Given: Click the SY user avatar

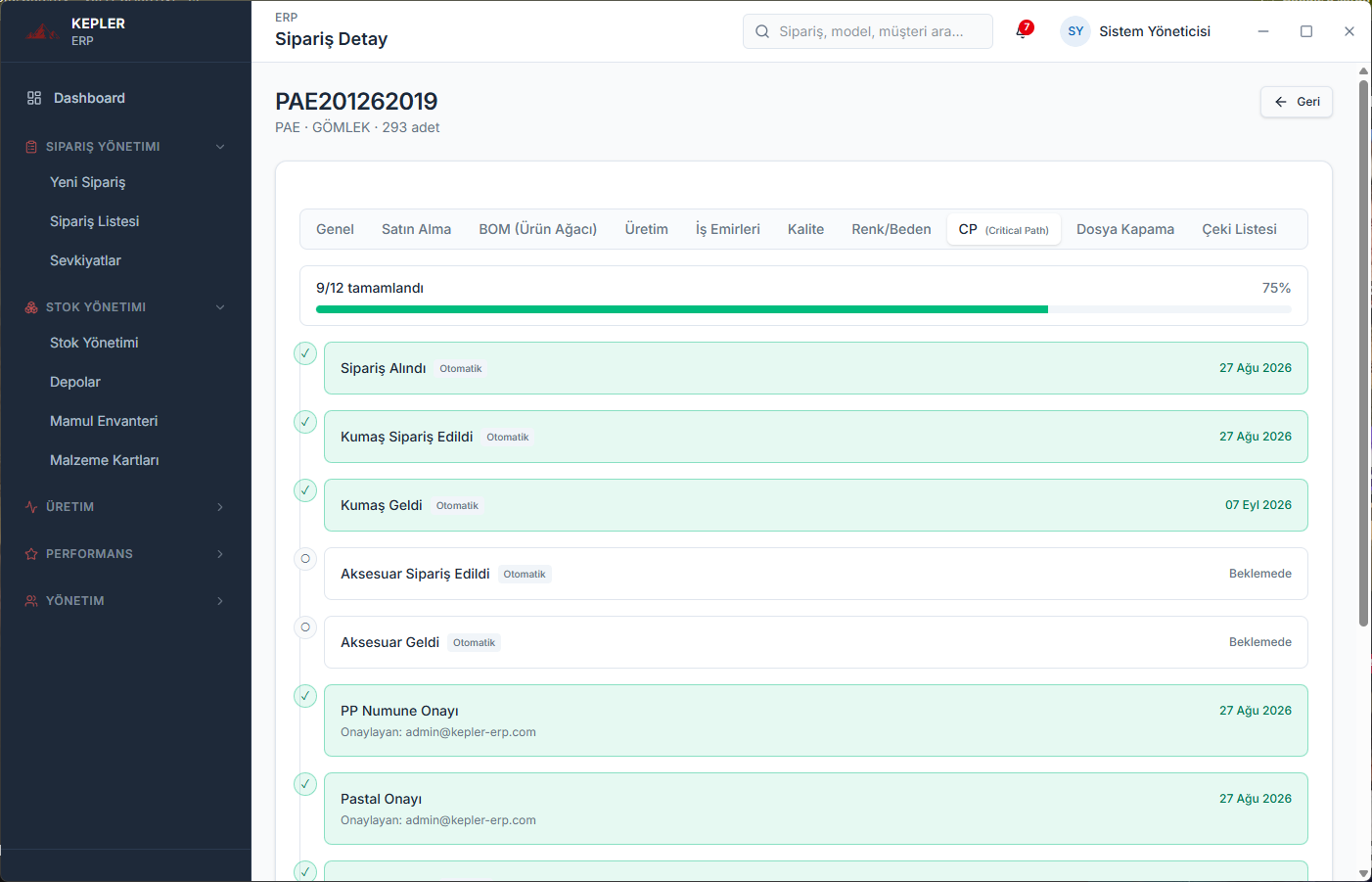Looking at the screenshot, I should pyautogui.click(x=1075, y=31).
